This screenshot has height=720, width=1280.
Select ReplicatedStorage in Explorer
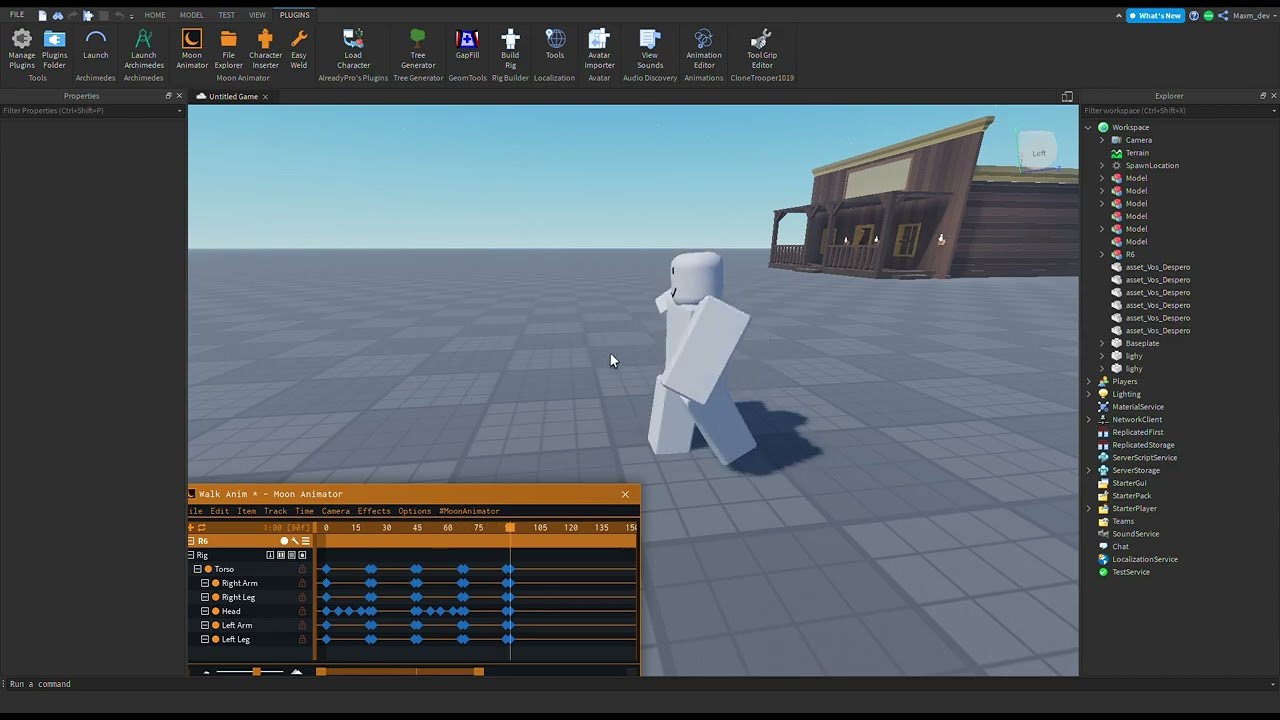pyautogui.click(x=1143, y=445)
